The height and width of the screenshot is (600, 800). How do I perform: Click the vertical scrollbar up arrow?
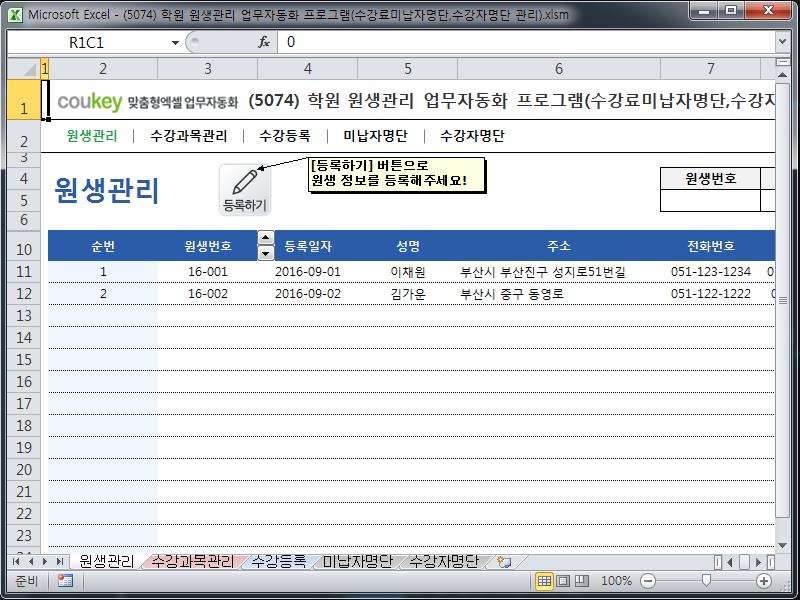[783, 74]
